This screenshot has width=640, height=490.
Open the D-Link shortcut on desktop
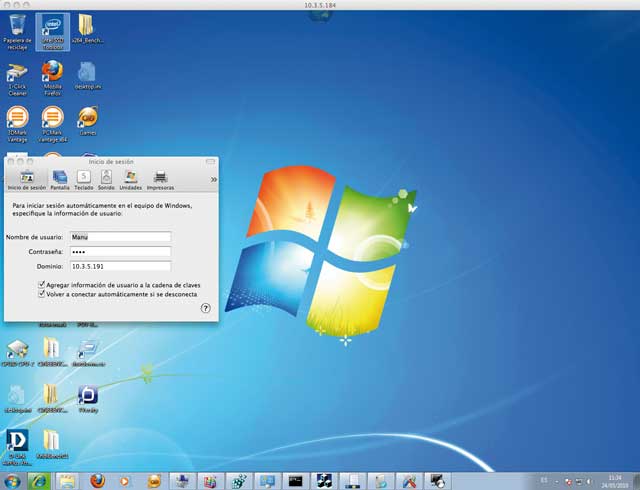tap(17, 448)
